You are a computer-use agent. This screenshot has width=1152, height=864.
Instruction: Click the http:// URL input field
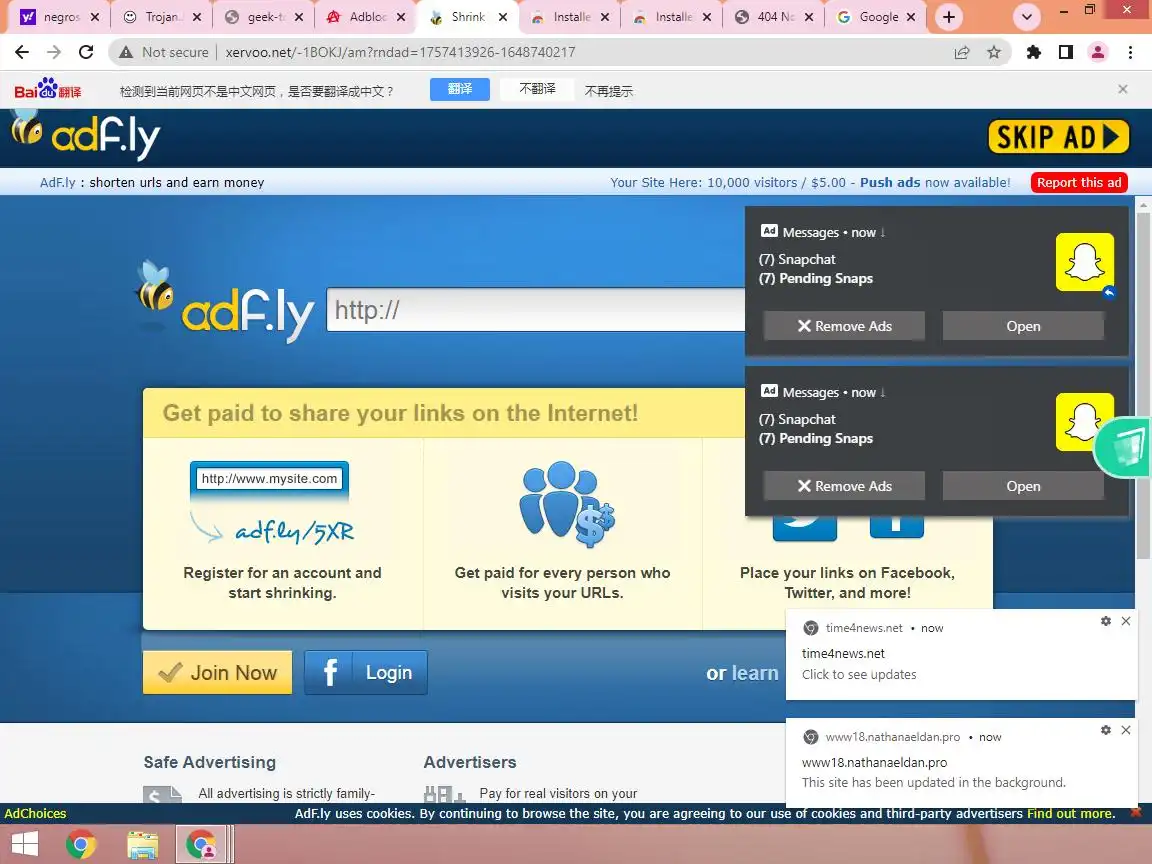536,309
